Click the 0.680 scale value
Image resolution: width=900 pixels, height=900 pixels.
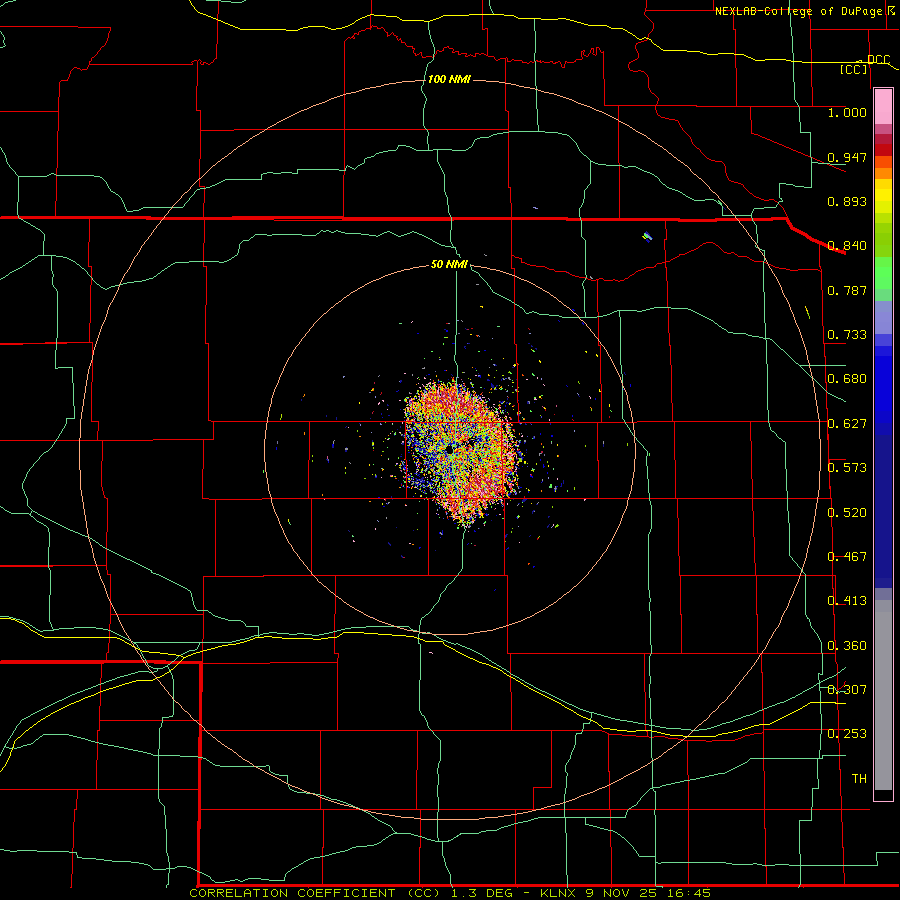pyautogui.click(x=847, y=379)
